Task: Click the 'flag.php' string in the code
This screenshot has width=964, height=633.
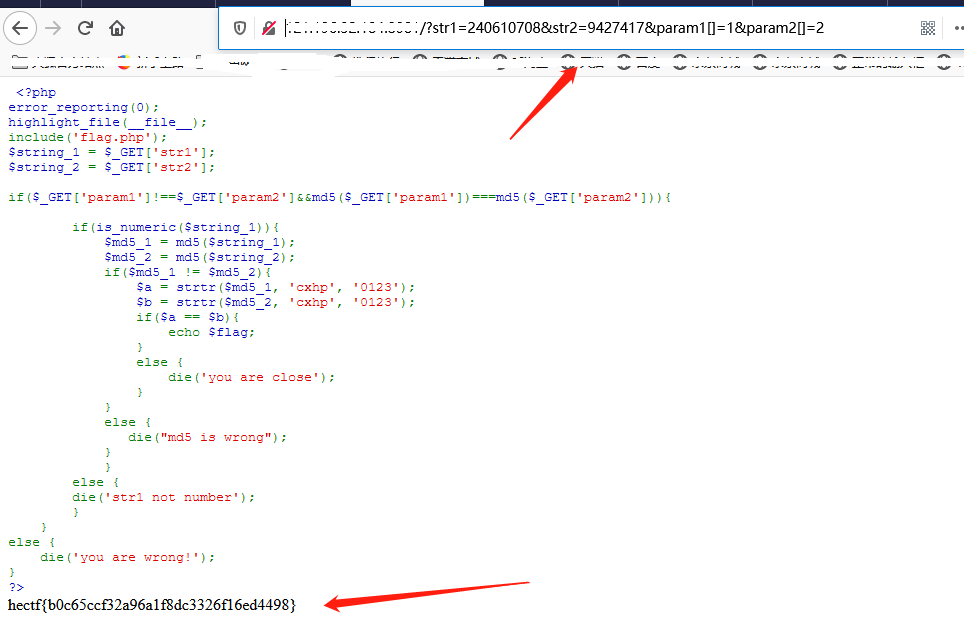Action: coord(111,137)
